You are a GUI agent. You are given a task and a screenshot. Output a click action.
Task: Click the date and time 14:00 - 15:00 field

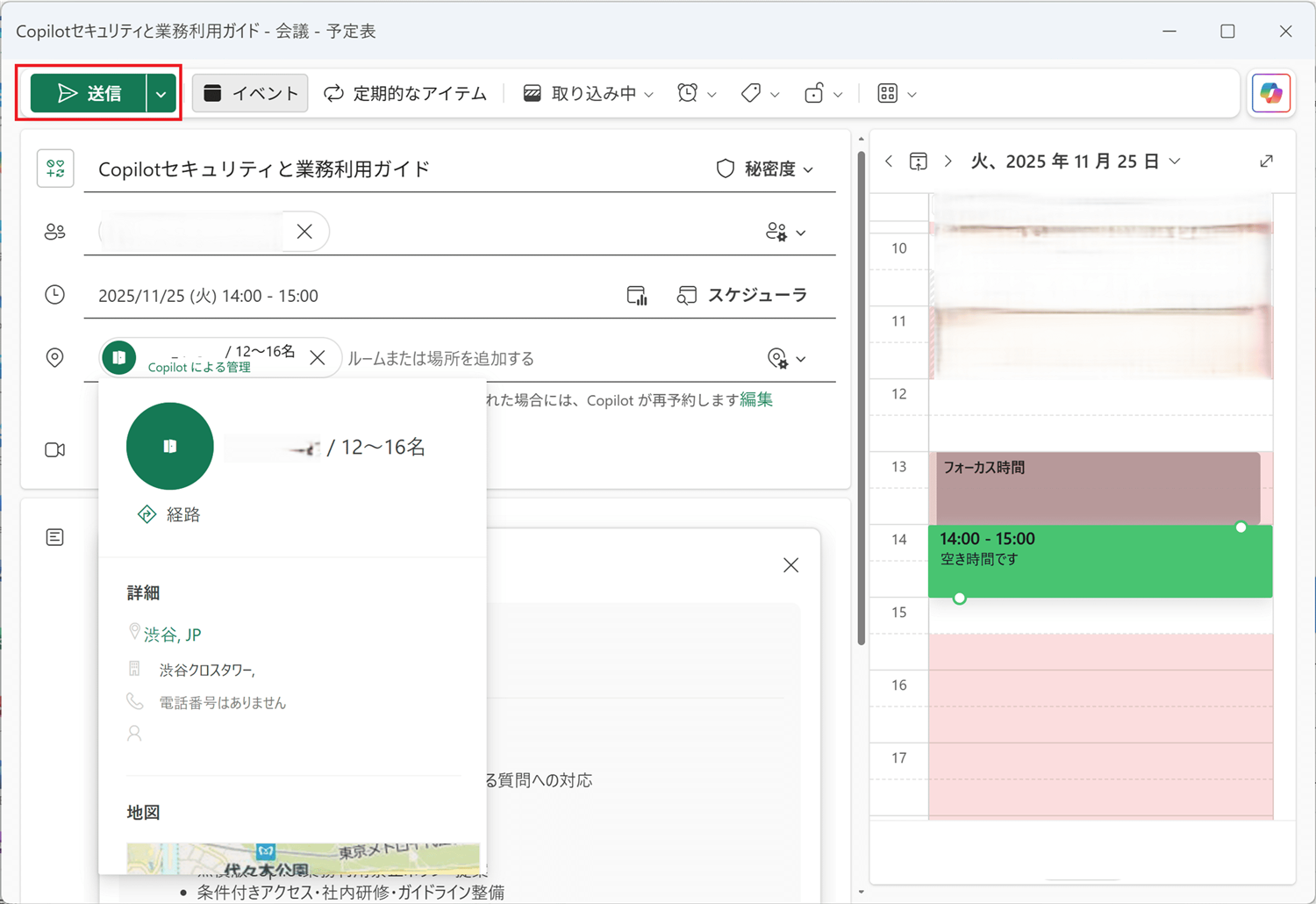[x=208, y=296]
